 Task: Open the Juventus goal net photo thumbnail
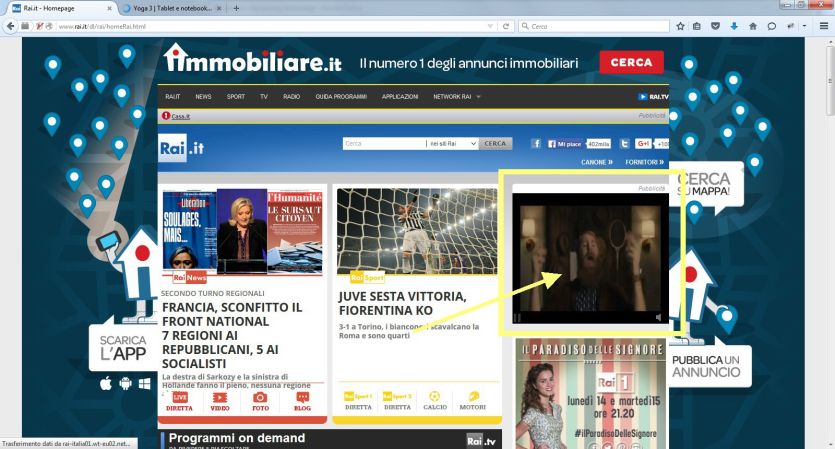click(x=417, y=230)
